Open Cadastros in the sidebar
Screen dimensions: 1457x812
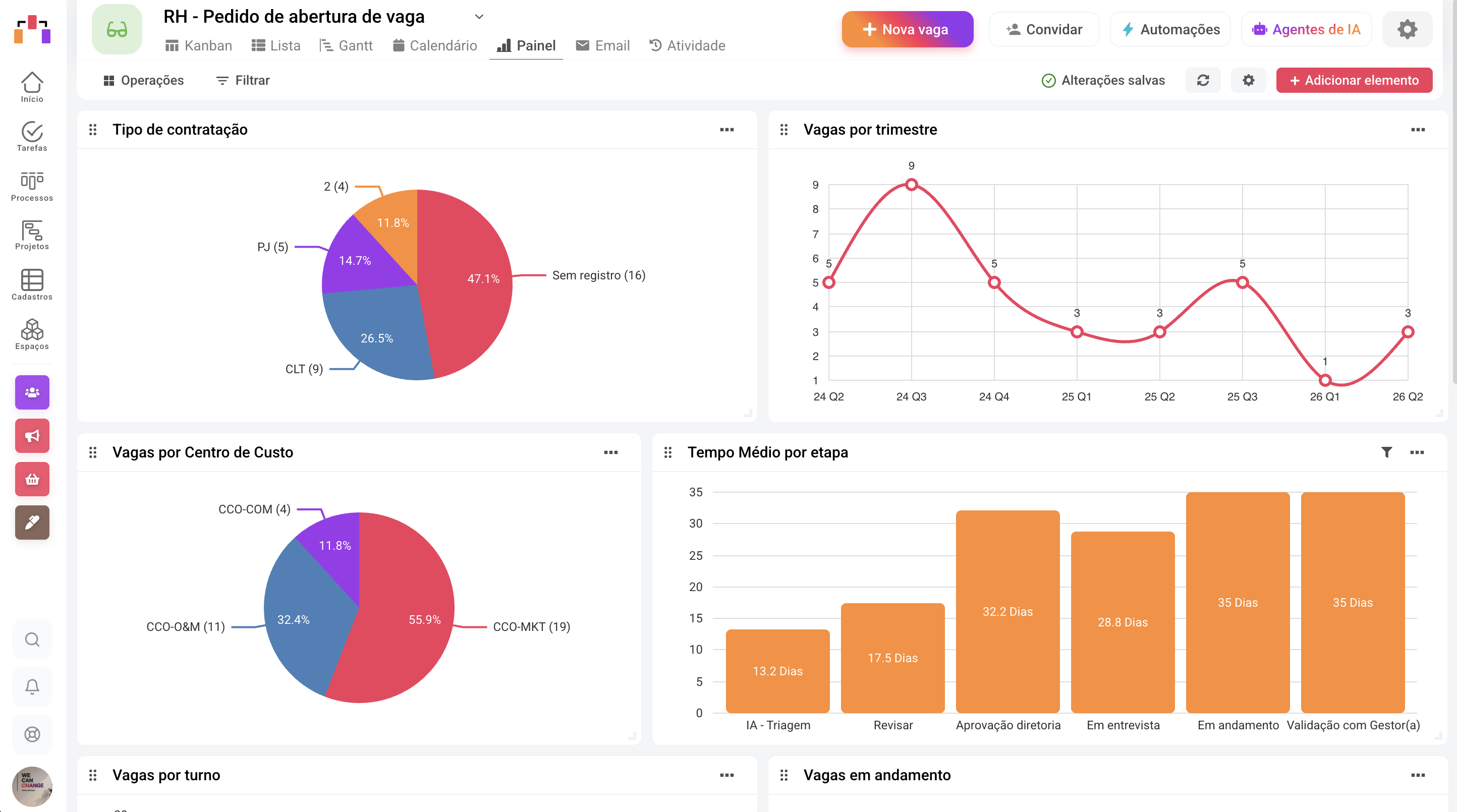point(32,285)
